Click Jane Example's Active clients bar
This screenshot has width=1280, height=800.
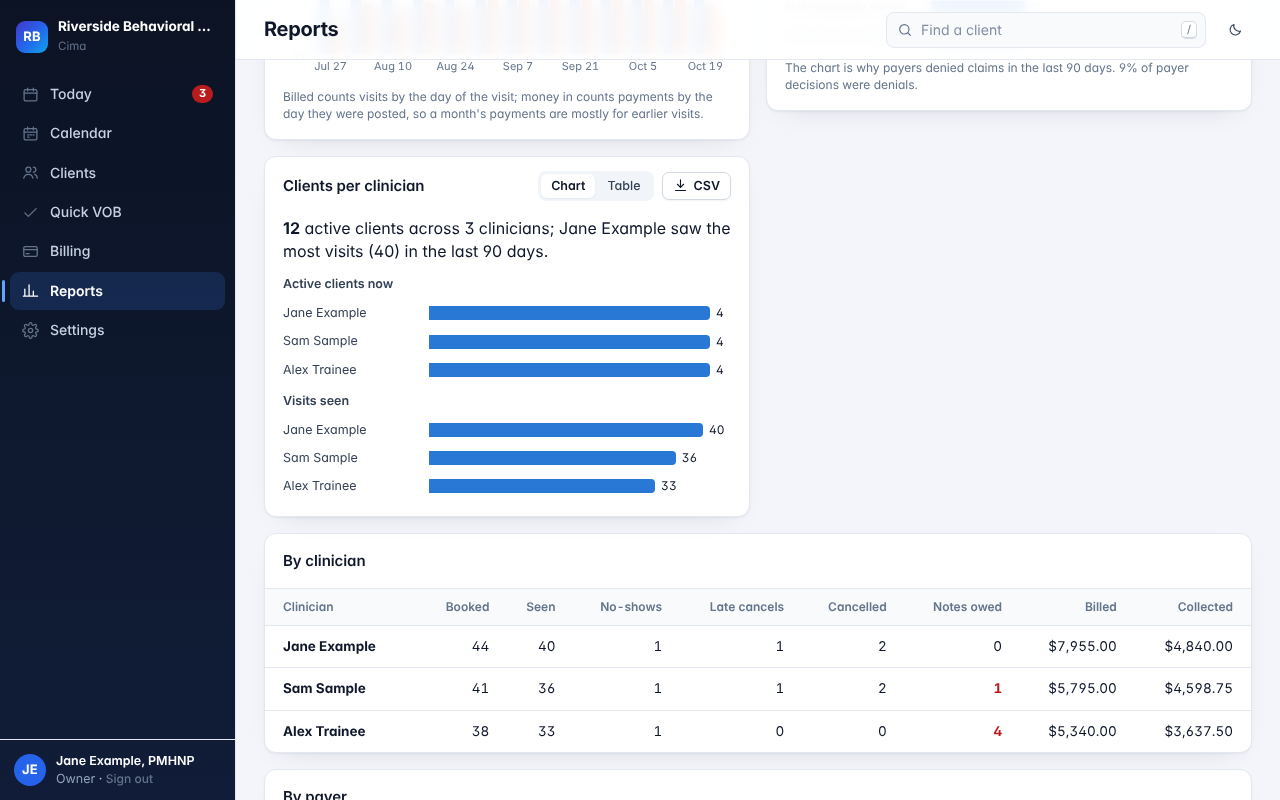tap(569, 313)
